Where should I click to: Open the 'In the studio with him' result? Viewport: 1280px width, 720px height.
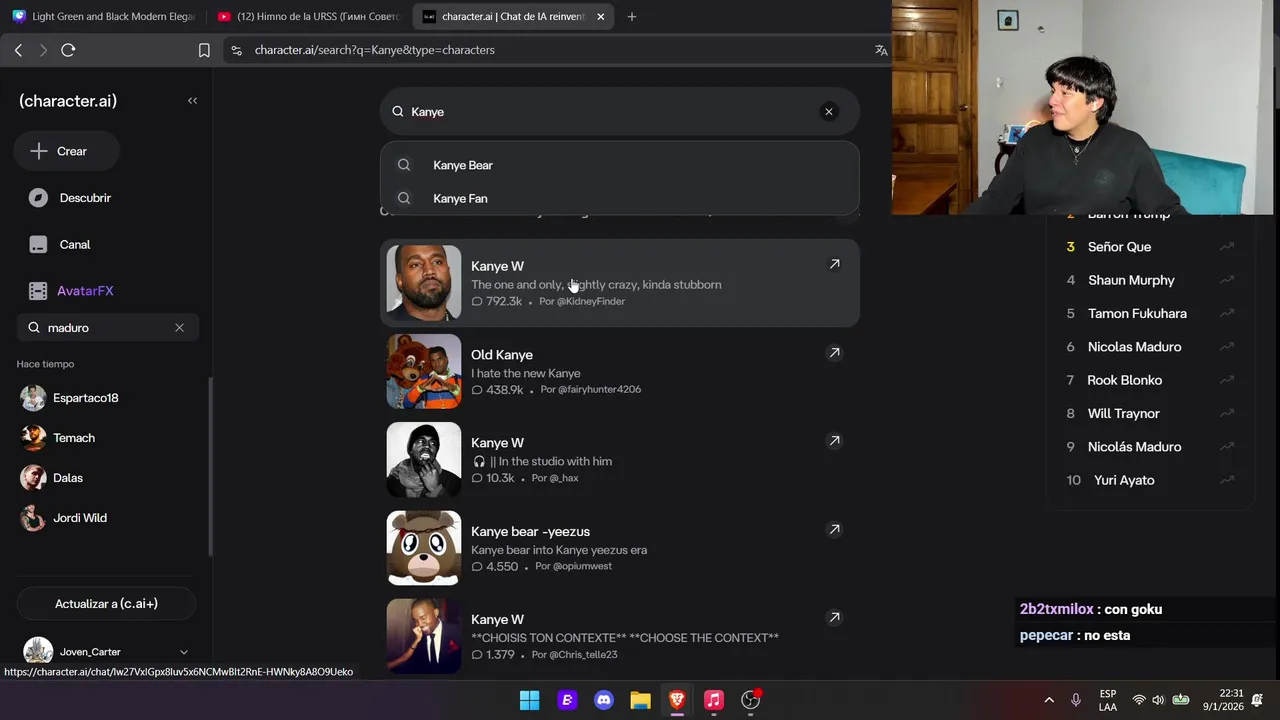(x=619, y=460)
